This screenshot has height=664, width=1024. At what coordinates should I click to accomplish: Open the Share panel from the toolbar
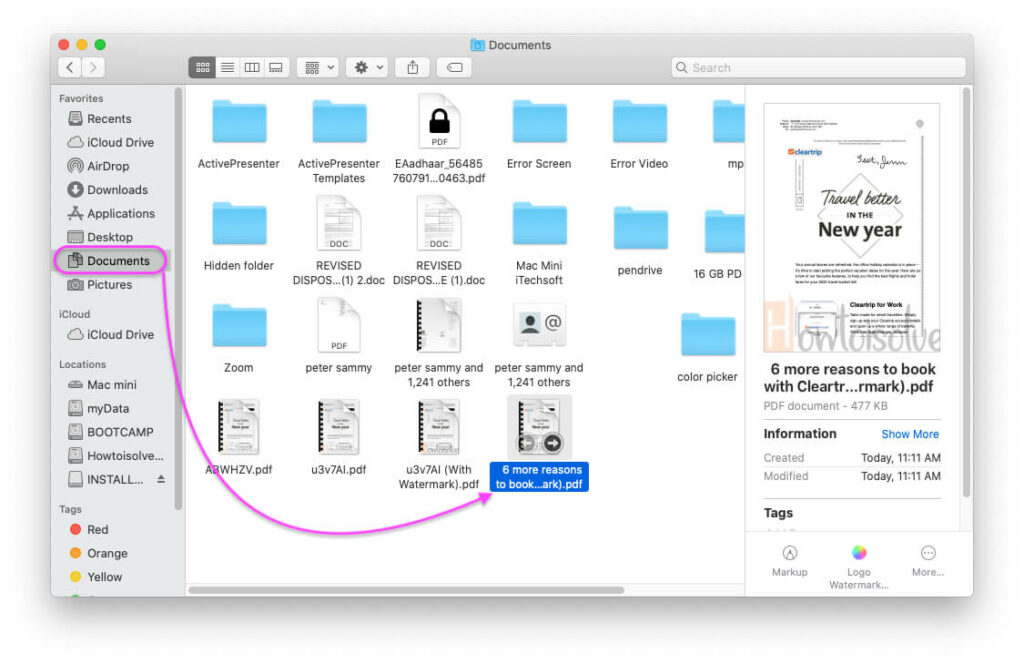[x=412, y=67]
